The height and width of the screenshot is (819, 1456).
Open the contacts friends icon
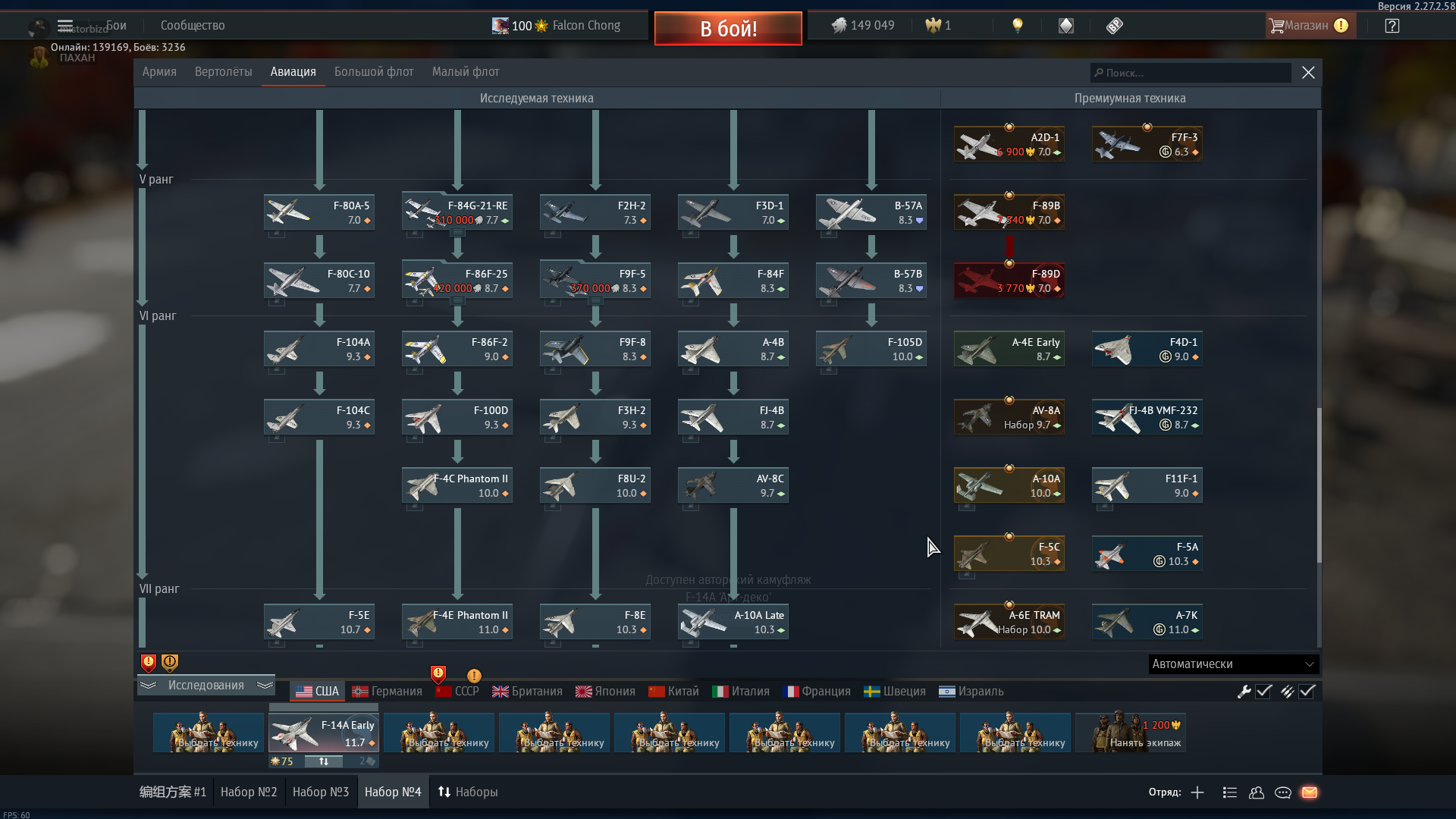point(1257,792)
